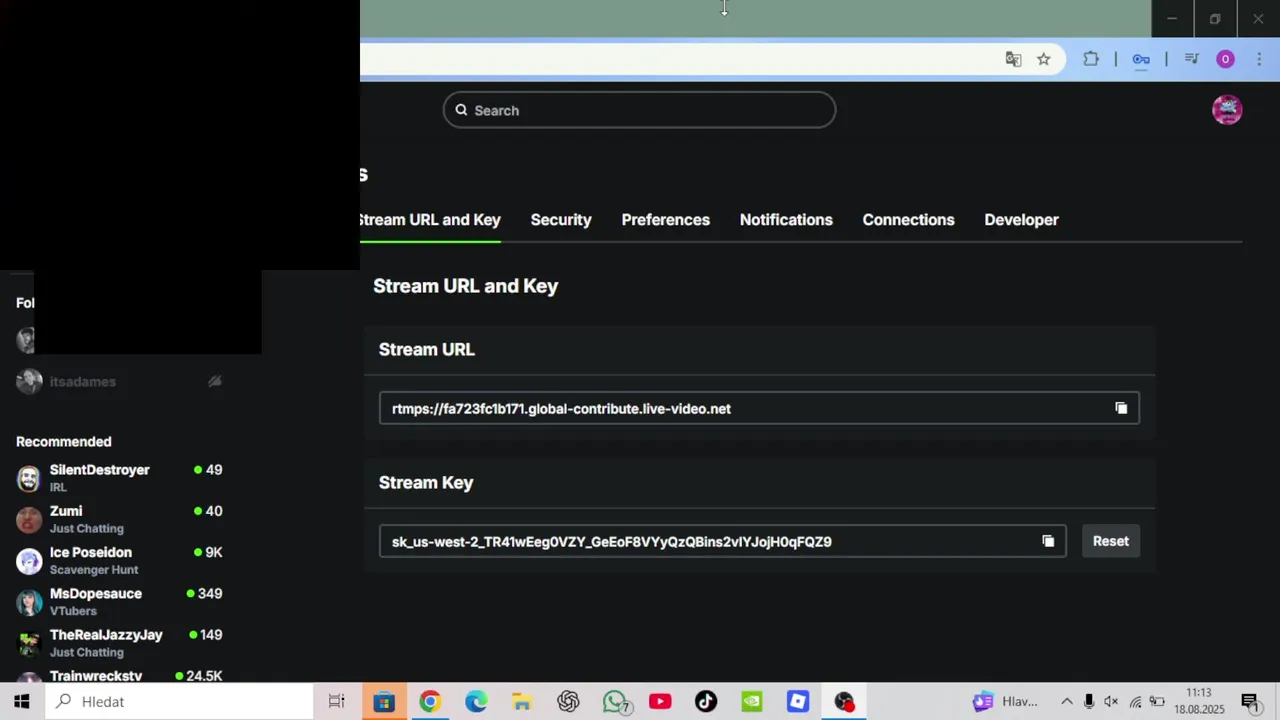Open the media controls icon
1280x720 pixels.
pos(1191,59)
